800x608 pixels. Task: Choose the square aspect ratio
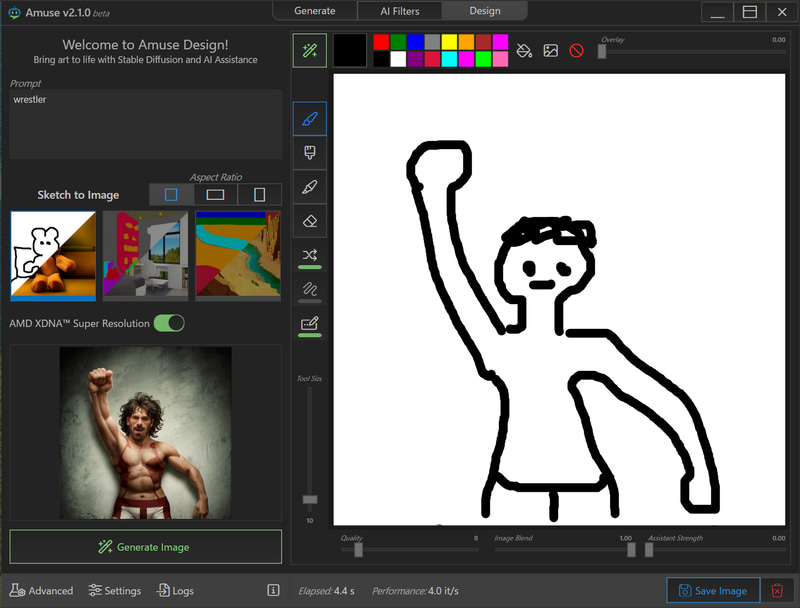(x=171, y=194)
